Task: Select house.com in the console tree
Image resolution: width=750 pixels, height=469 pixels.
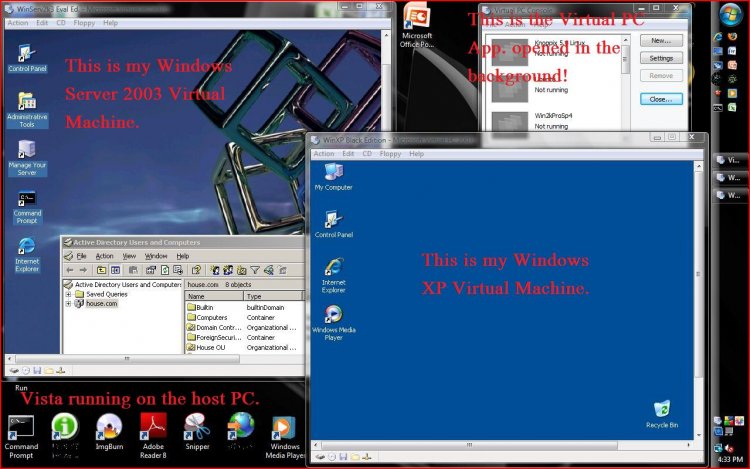Action: click(101, 304)
